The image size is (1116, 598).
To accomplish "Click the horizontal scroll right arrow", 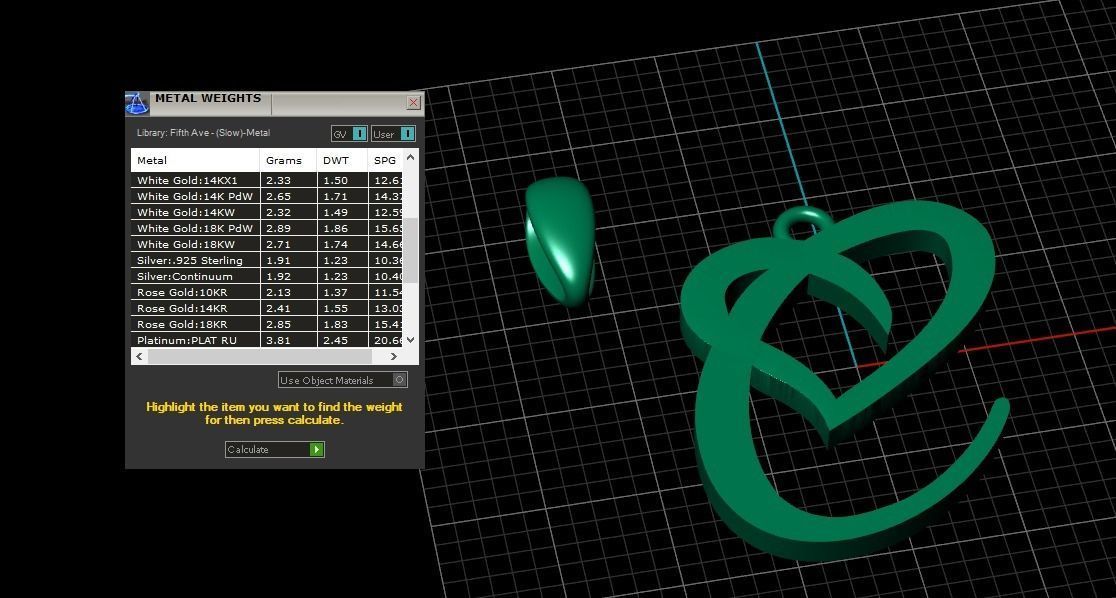I will pos(394,356).
